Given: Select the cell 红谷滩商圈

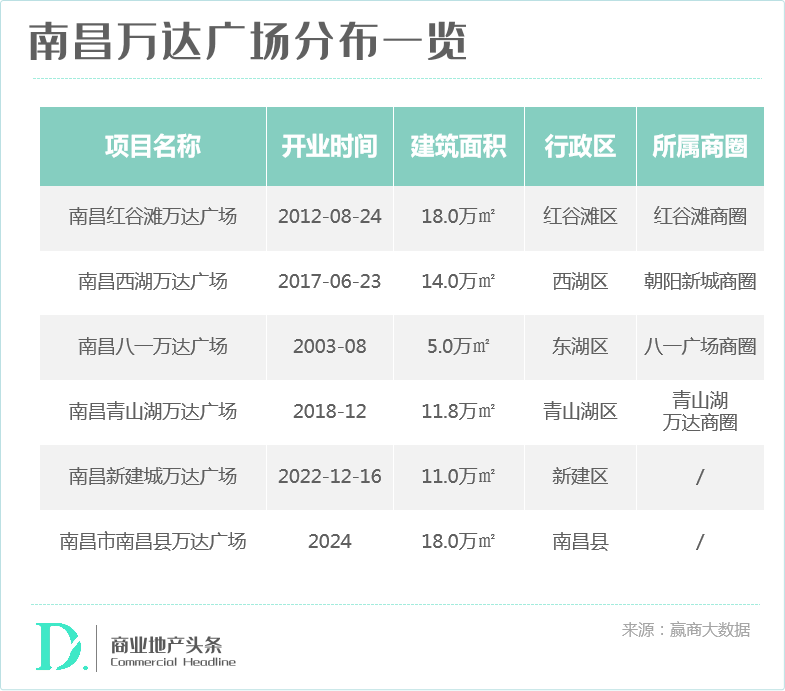Looking at the screenshot, I should [x=700, y=217].
